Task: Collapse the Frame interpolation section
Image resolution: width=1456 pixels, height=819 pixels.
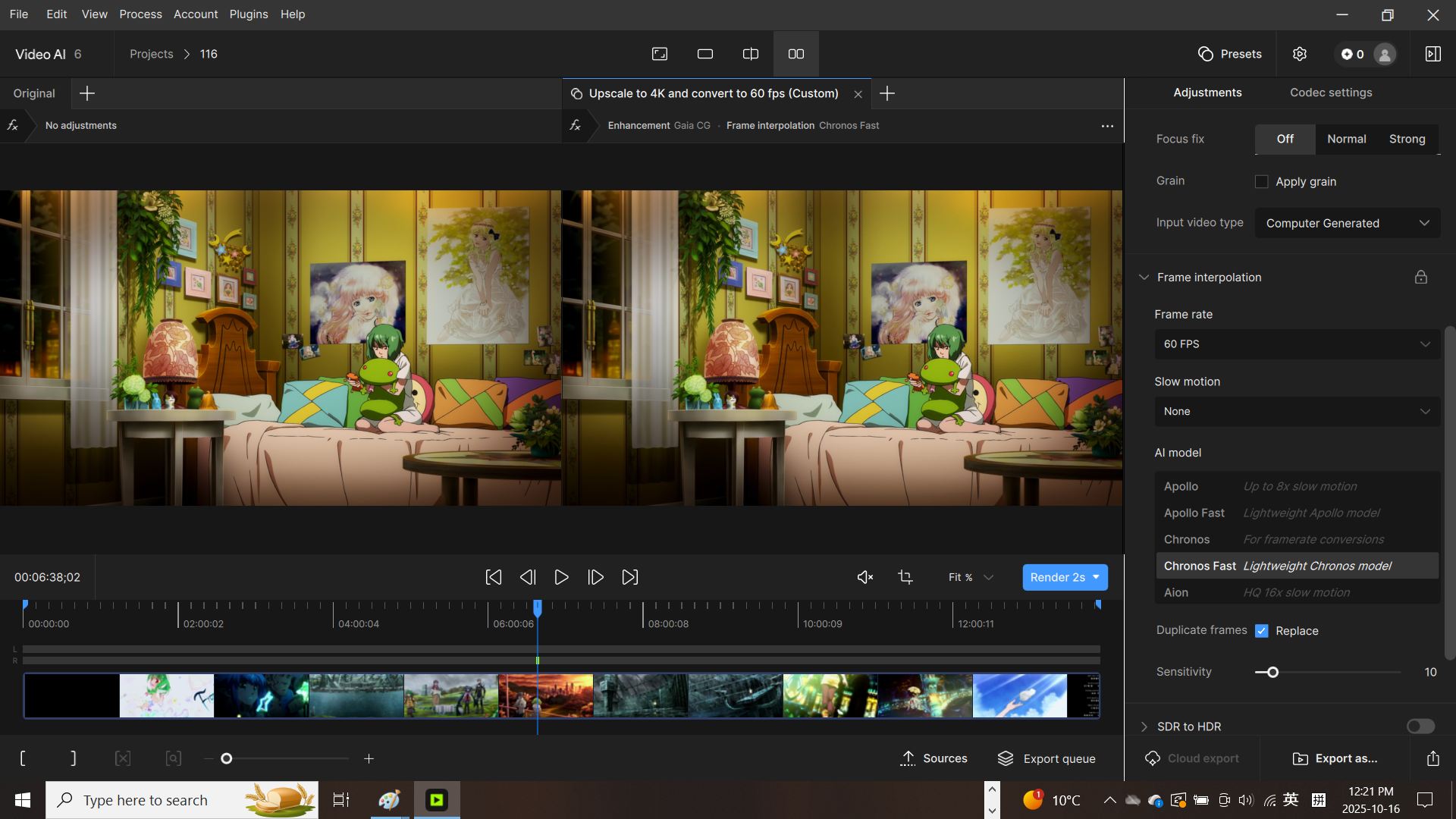Action: coord(1144,278)
